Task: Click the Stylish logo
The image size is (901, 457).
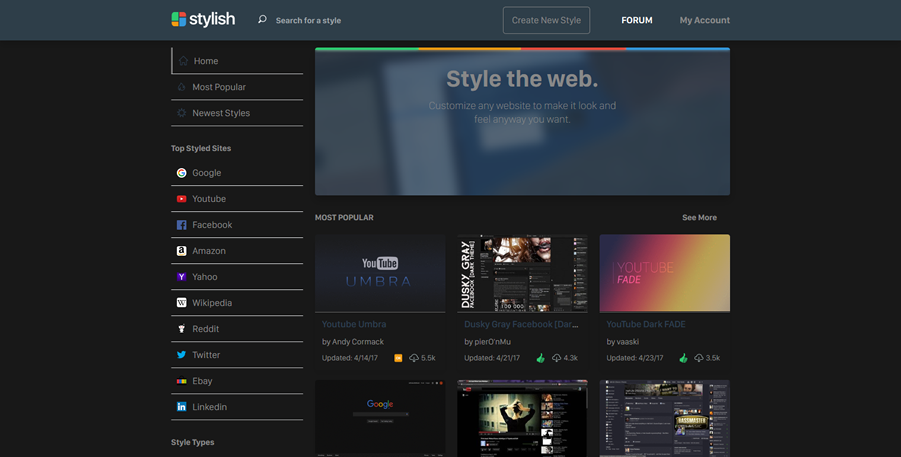Action: pyautogui.click(x=203, y=20)
